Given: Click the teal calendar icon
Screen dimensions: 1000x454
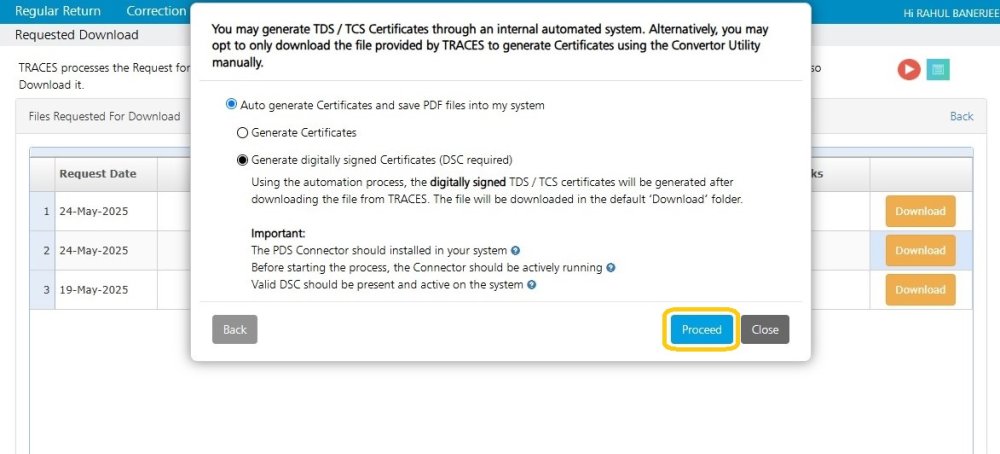Looking at the screenshot, I should pyautogui.click(x=938, y=69).
